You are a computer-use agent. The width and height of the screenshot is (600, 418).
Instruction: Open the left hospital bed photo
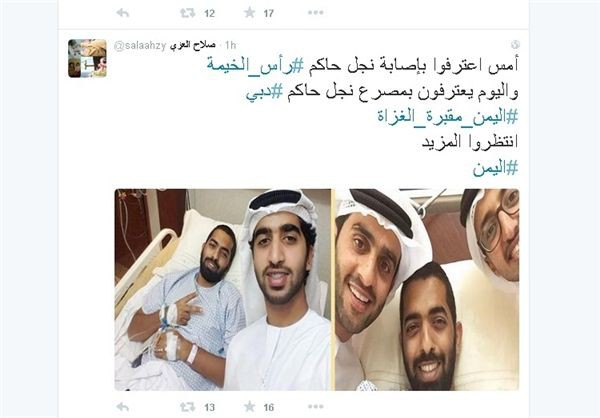[x=223, y=290]
